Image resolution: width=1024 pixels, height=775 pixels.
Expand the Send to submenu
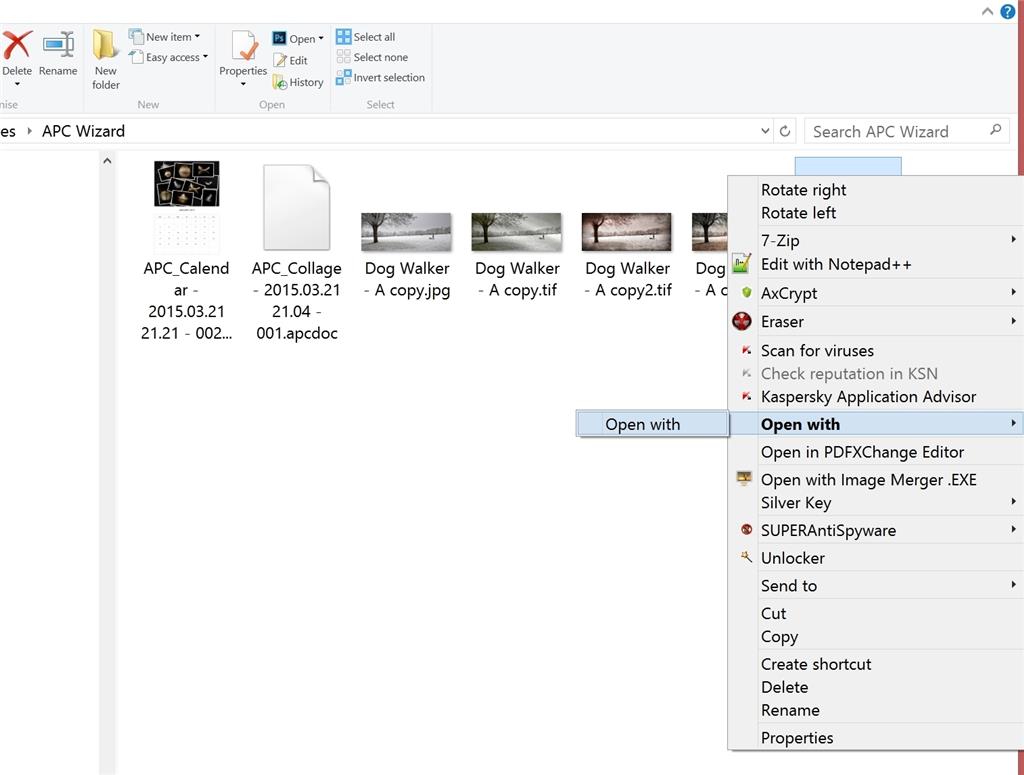click(x=875, y=586)
